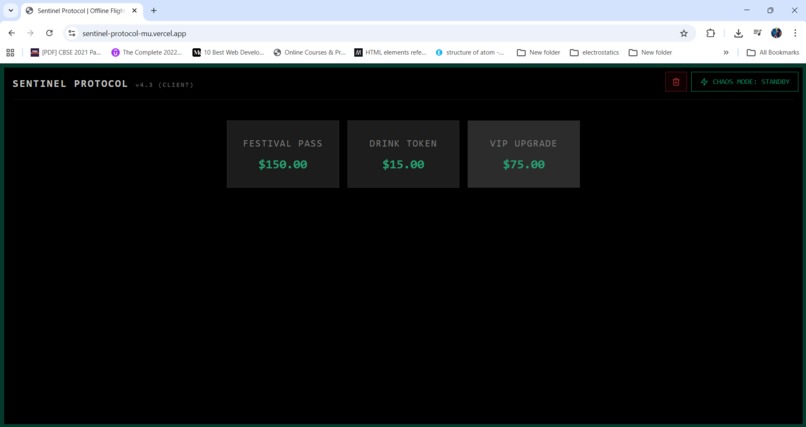
Task: Open the first New folder bookmark folder
Action: tap(539, 52)
